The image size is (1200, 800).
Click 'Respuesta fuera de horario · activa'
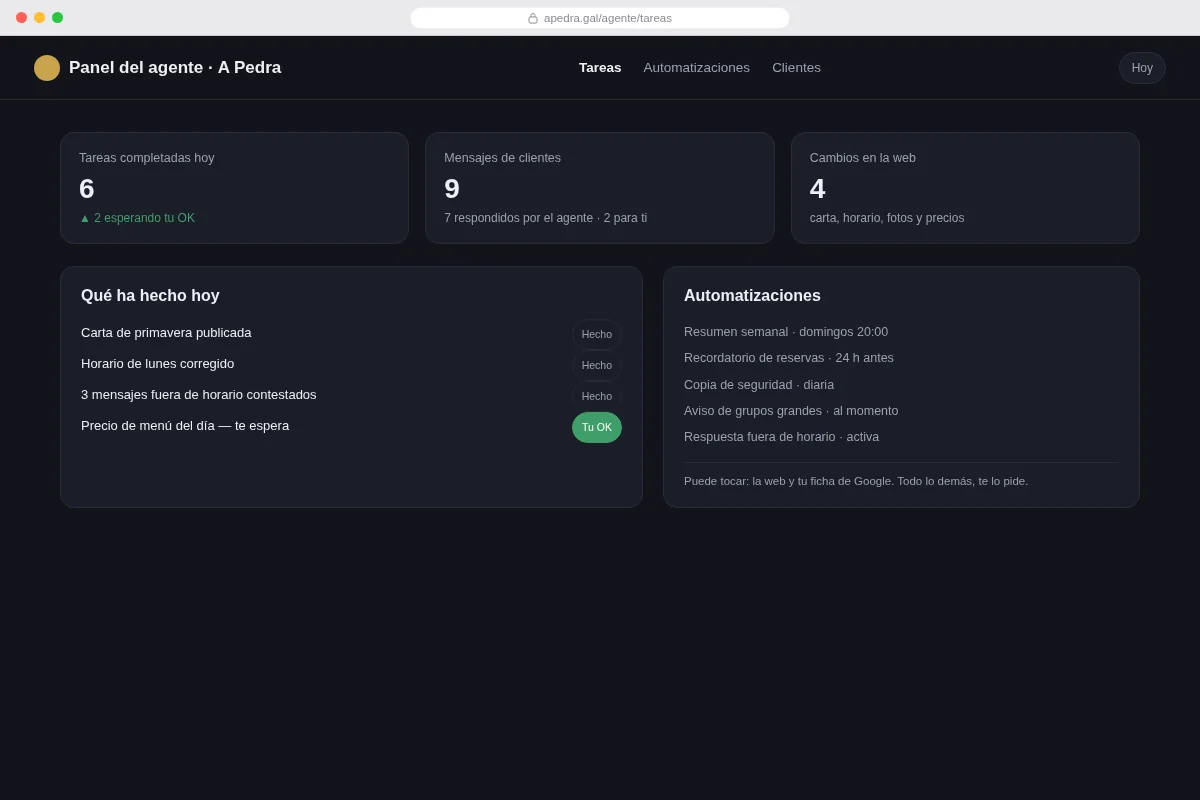[782, 437]
